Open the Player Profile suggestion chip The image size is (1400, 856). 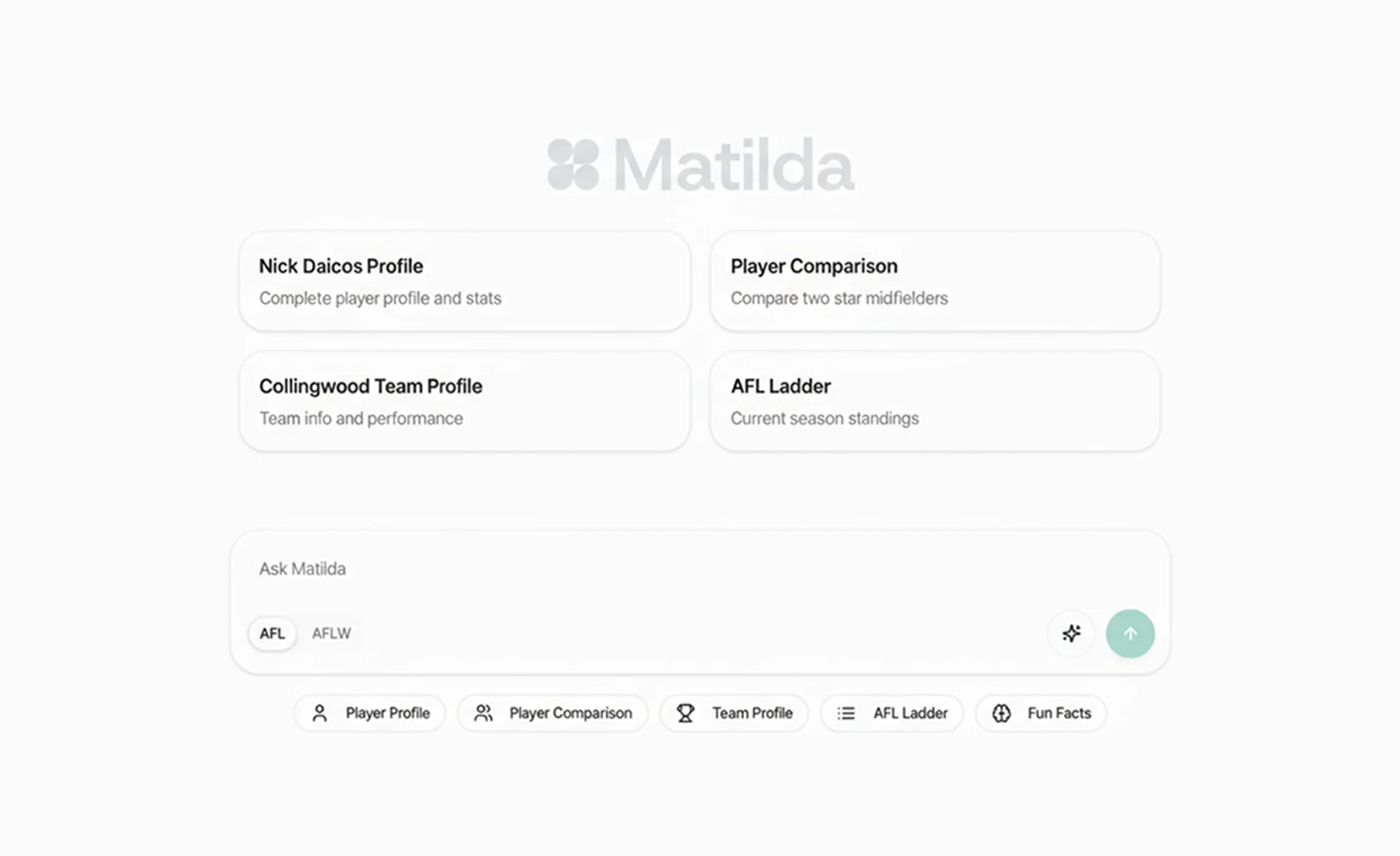tap(369, 713)
